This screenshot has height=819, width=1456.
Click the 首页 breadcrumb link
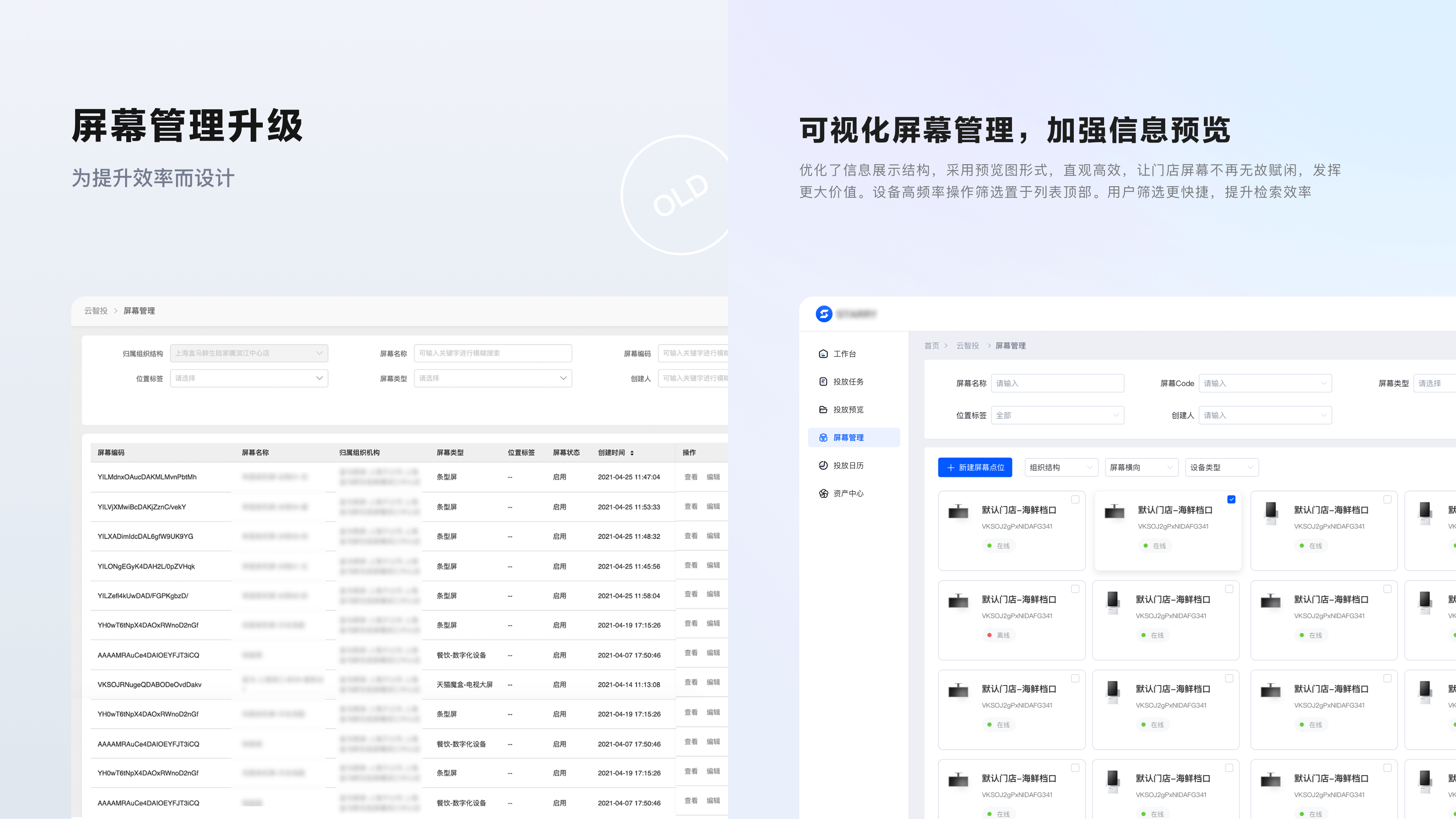point(932,345)
